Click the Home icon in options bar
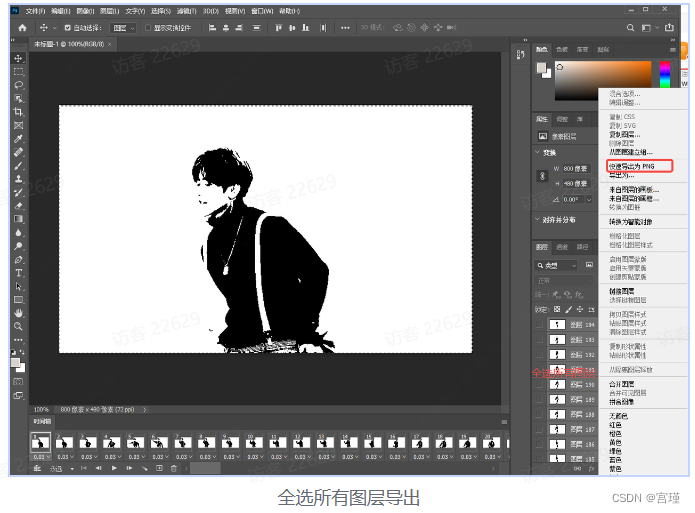 pos(22,27)
